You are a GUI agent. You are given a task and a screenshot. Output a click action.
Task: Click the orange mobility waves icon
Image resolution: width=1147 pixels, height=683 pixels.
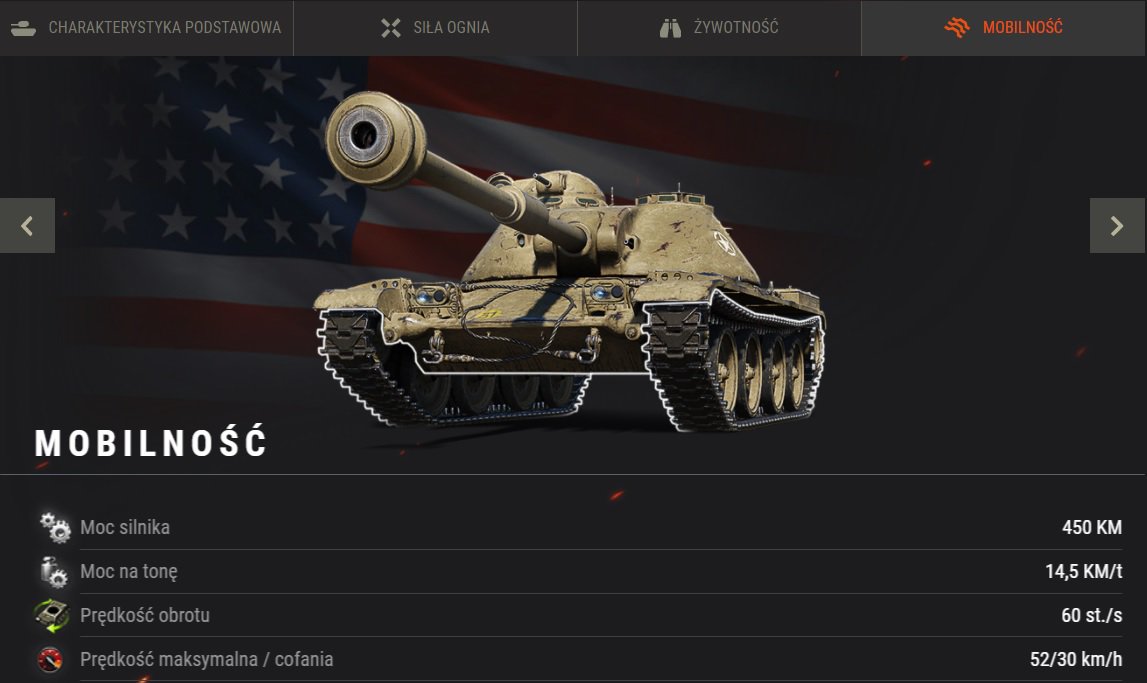957,28
